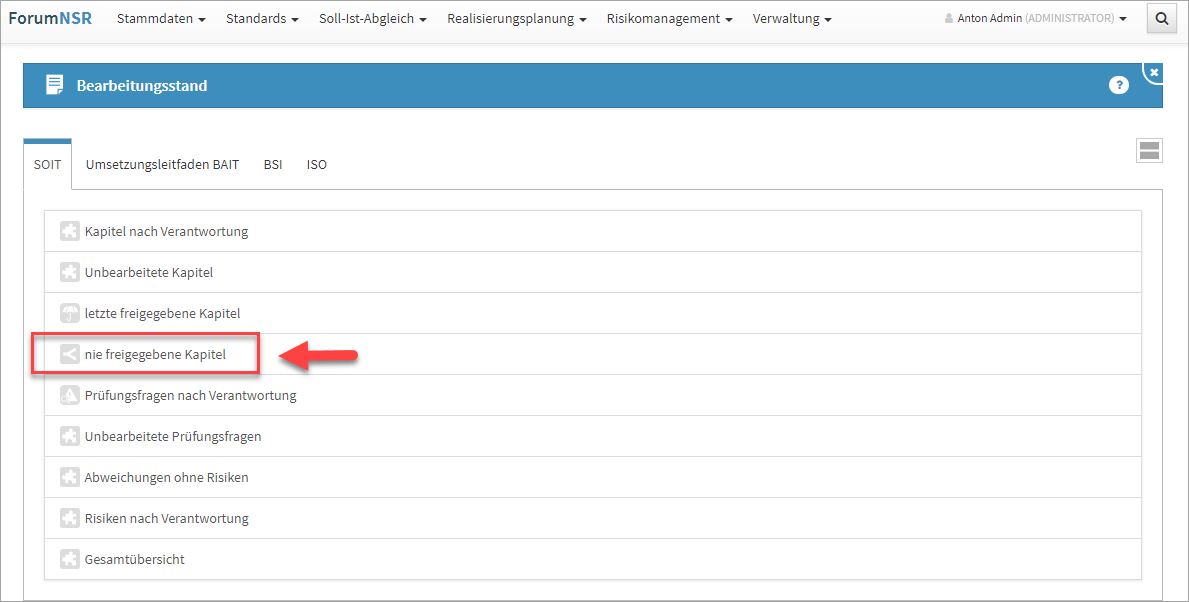The height and width of the screenshot is (602, 1189).
Task: Click the Bearbeitungsstand document icon
Action: 55,85
